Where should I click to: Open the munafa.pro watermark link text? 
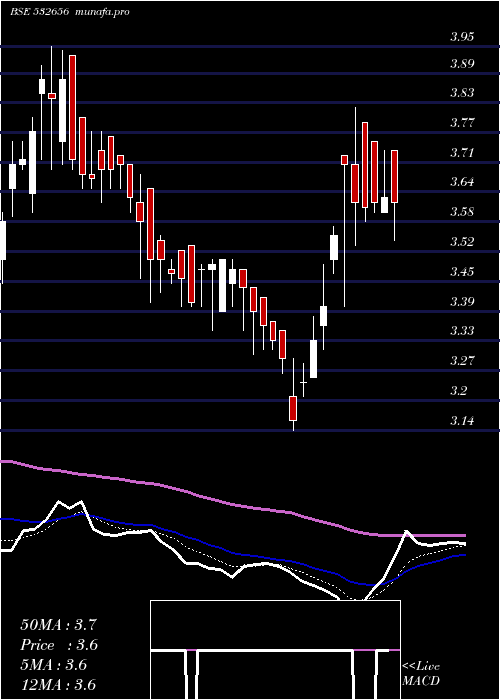pos(102,12)
